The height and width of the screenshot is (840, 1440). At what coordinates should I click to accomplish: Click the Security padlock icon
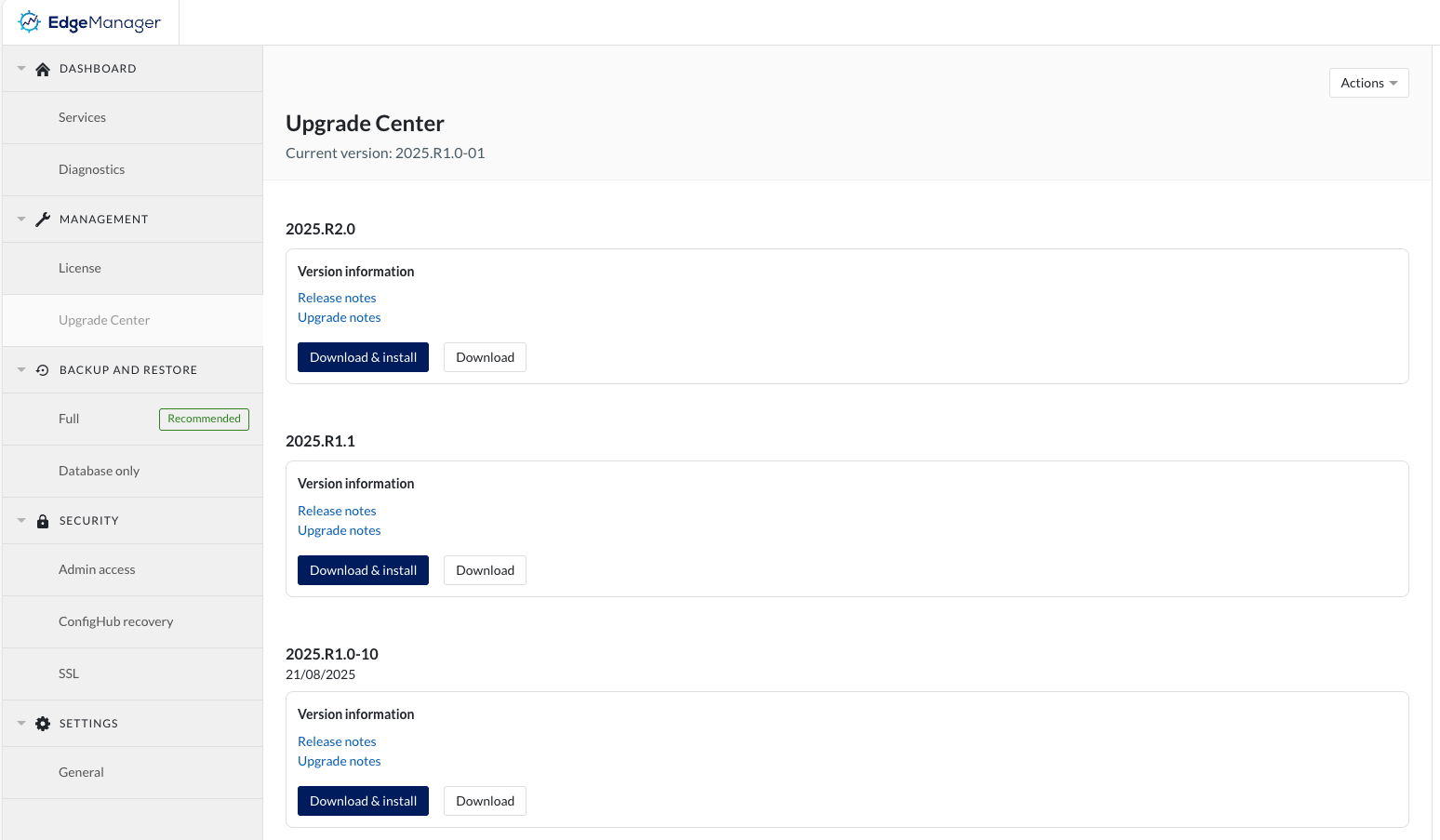pos(43,521)
